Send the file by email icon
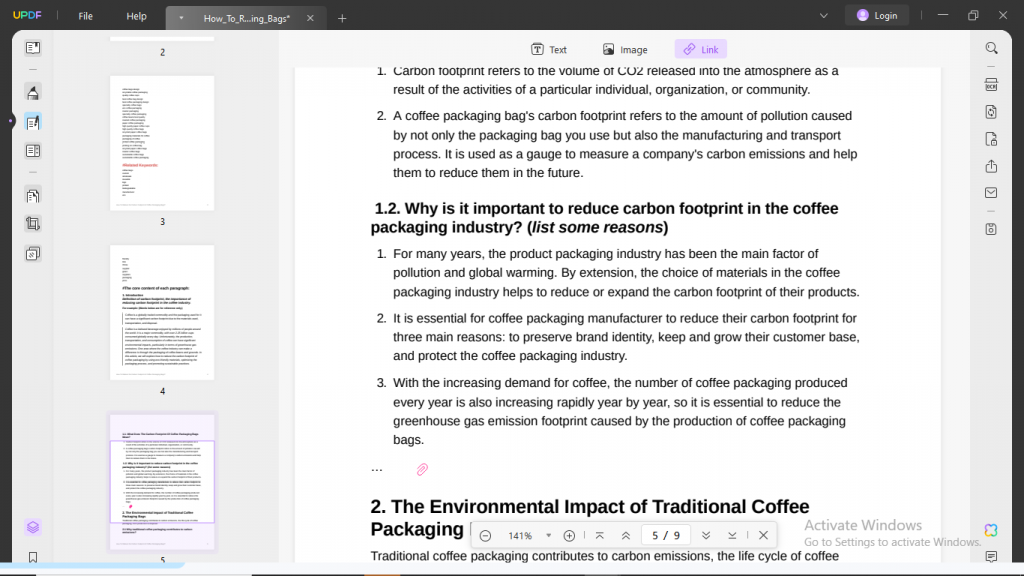 (x=991, y=193)
